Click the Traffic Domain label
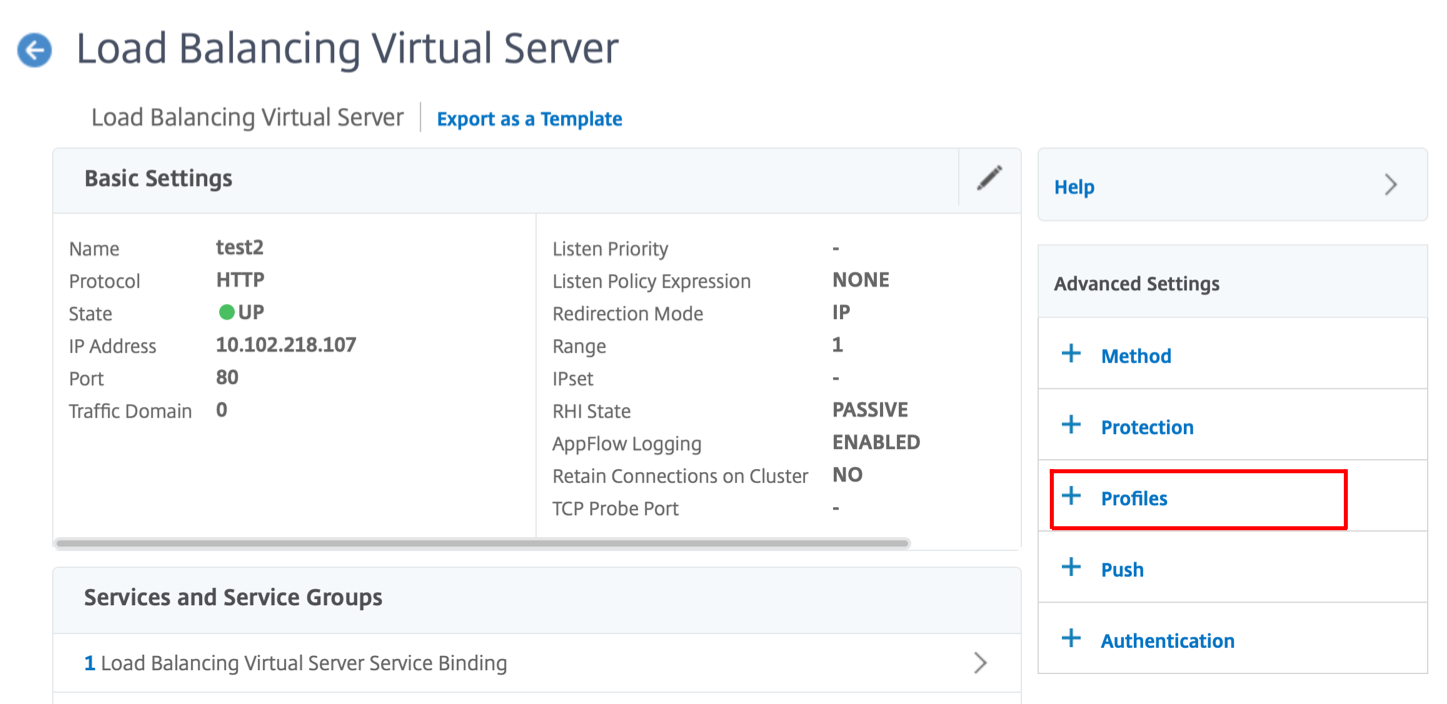Screen dimensions: 1447x704 130,411
